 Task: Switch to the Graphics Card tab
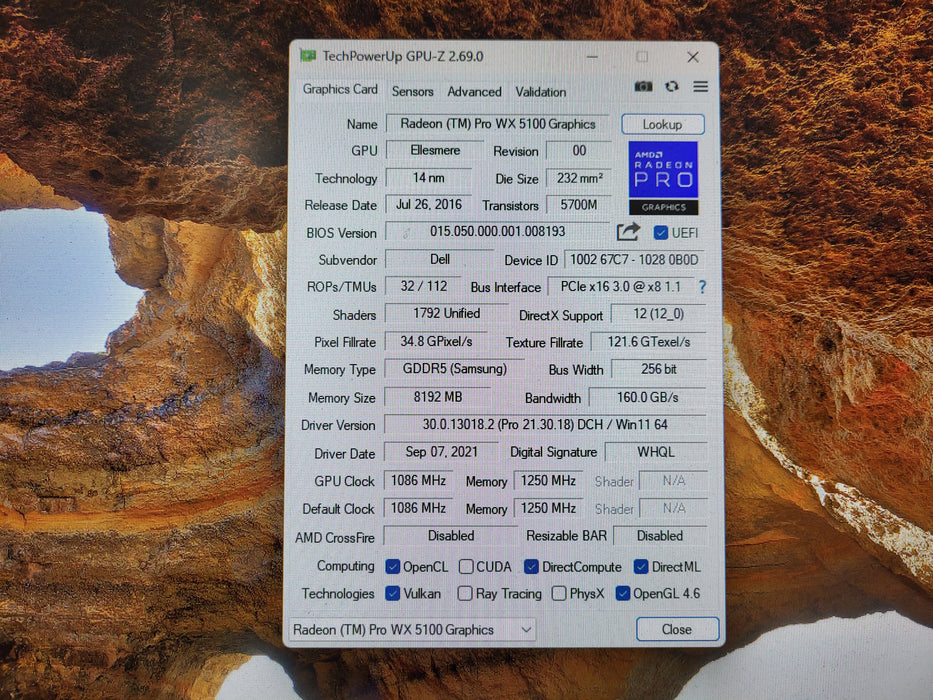tap(340, 89)
